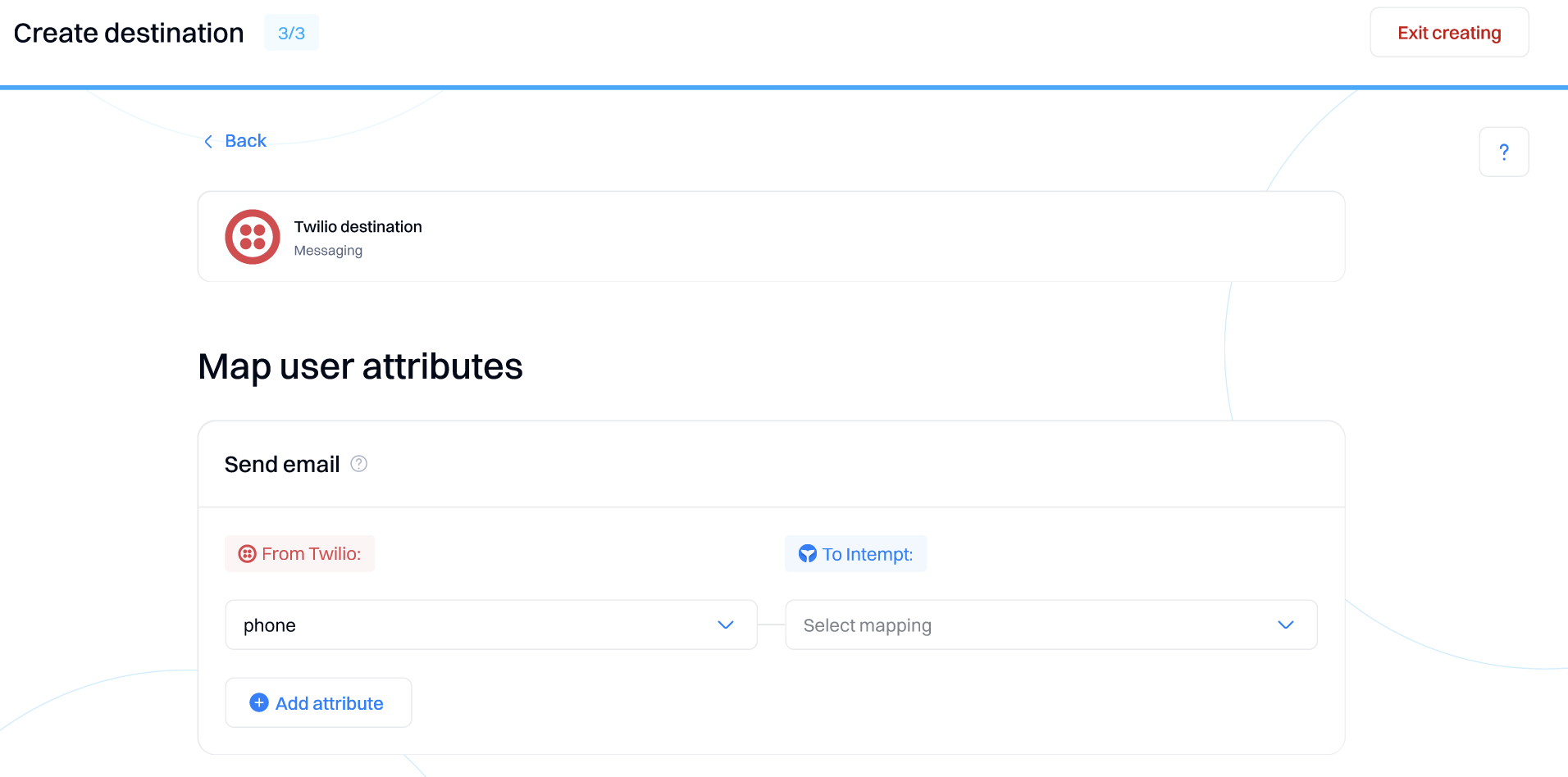Click the Map user attributes heading

click(x=360, y=366)
